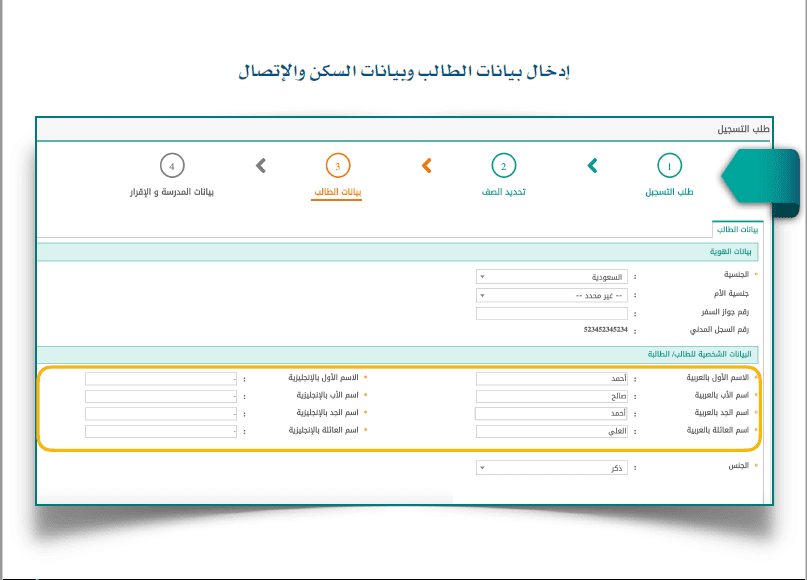This screenshot has width=807, height=580.
Task: Open the الجنس dropdown showing ذكر
Action: point(552,468)
